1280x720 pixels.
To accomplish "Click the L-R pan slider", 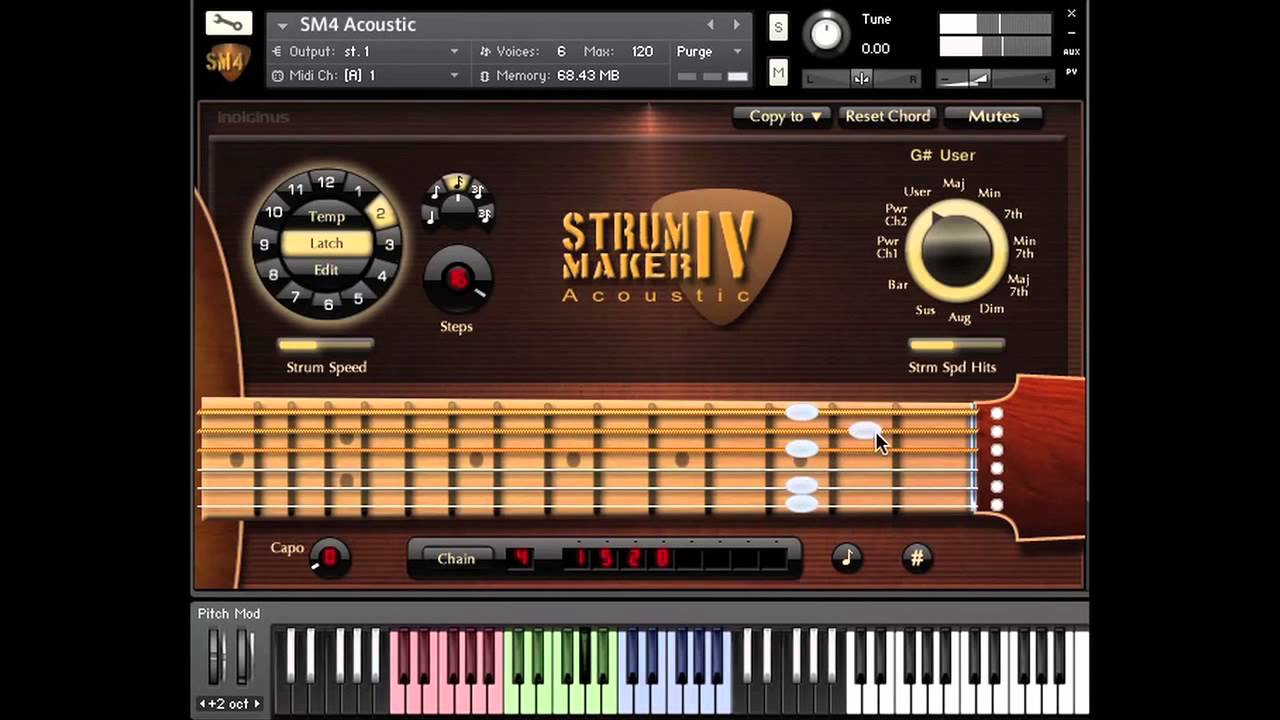I will click(862, 79).
